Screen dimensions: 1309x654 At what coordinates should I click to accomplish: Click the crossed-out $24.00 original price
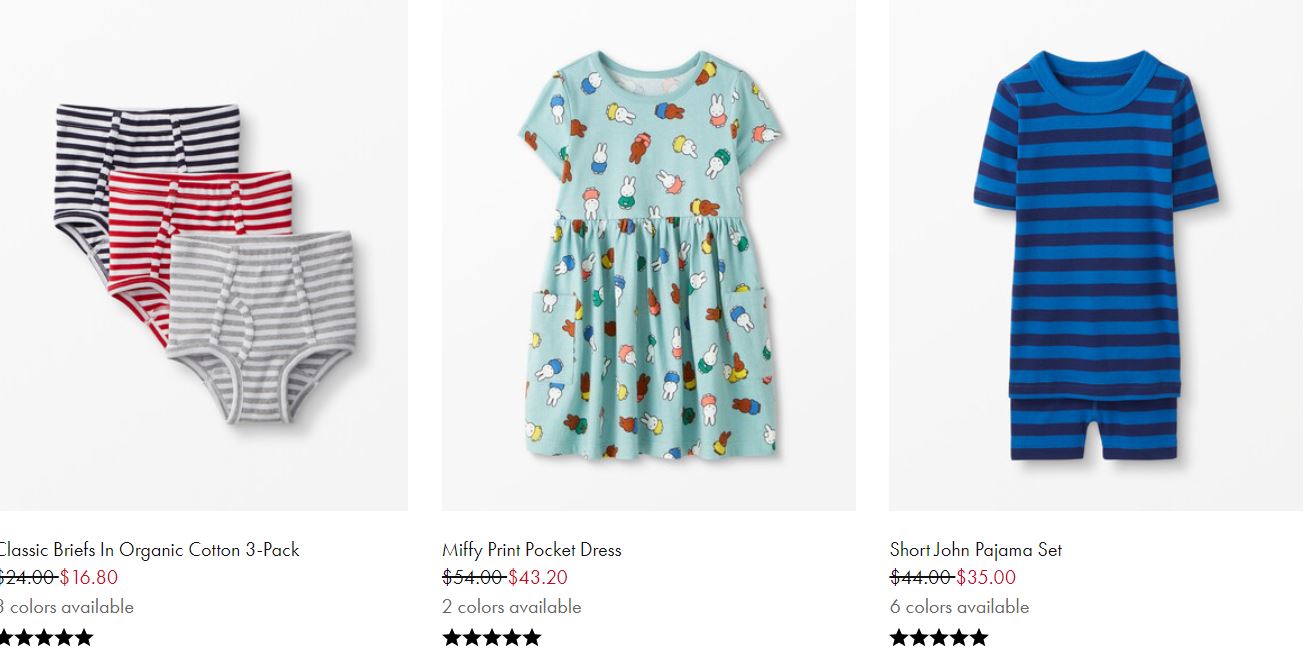click(27, 577)
